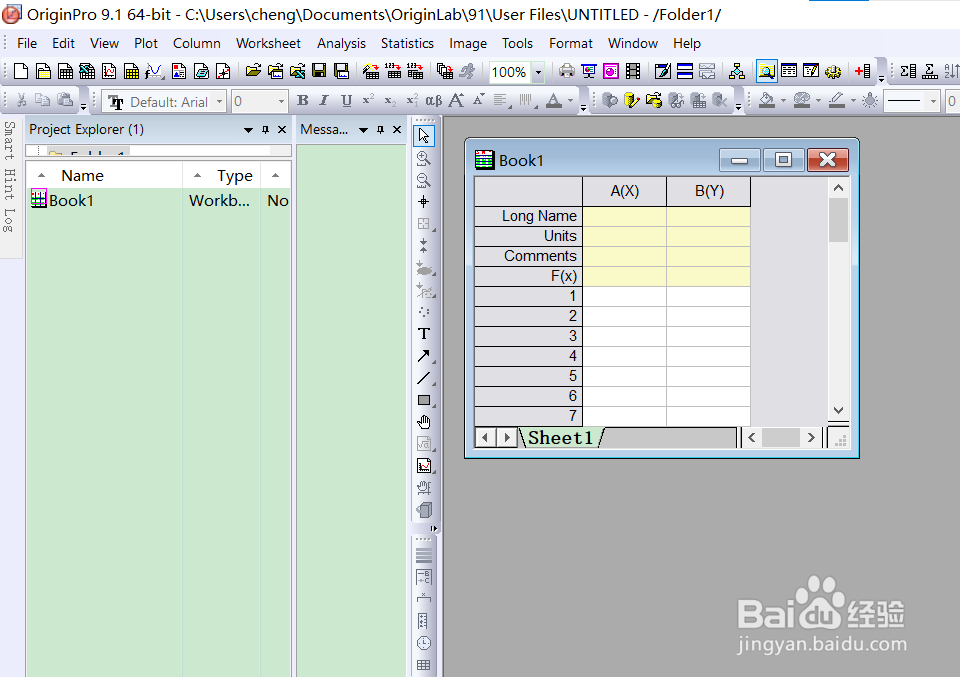Toggle Bold text formatting
Screen dimensions: 960x677
click(x=302, y=100)
